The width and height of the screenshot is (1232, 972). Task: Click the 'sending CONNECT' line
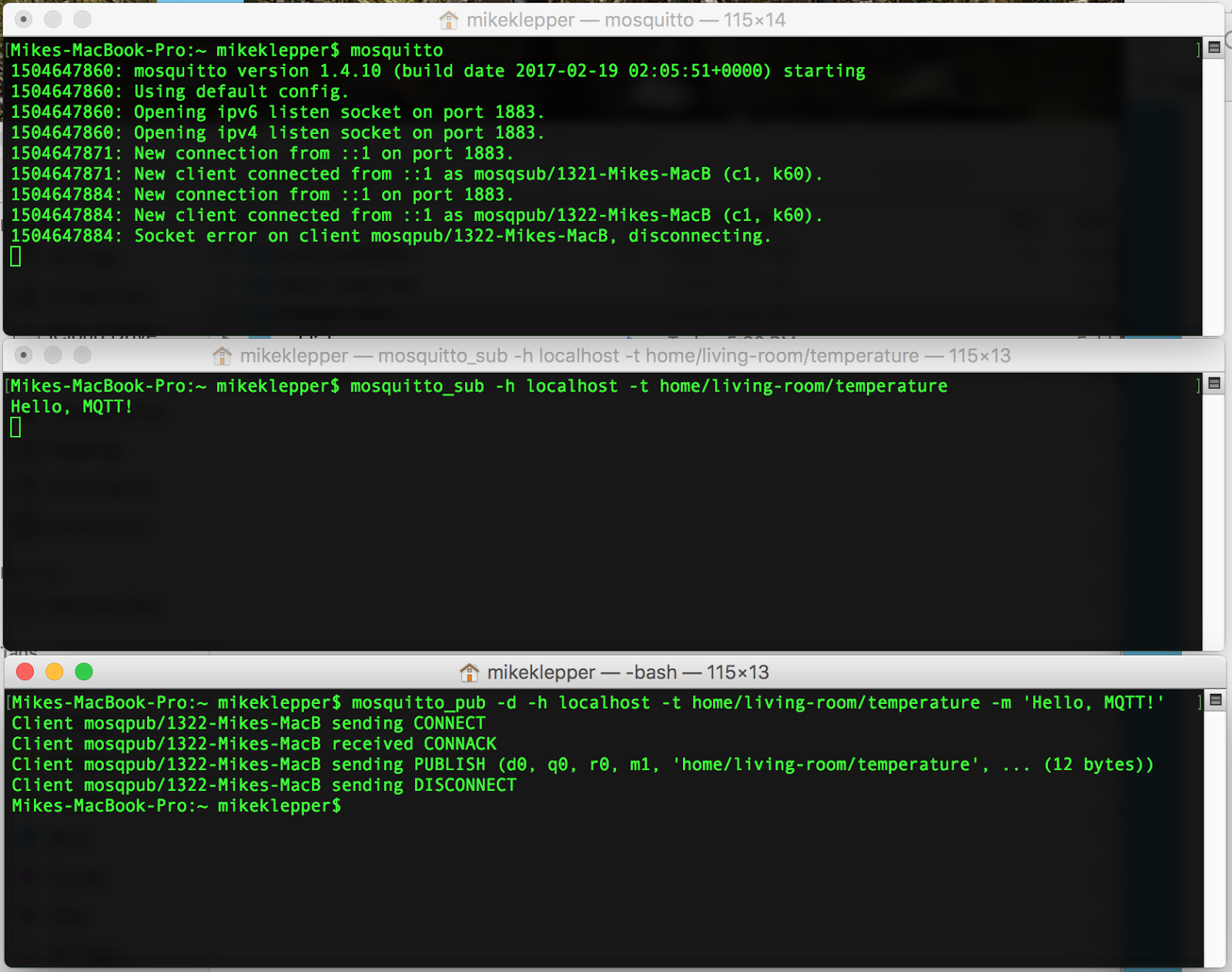point(249,723)
